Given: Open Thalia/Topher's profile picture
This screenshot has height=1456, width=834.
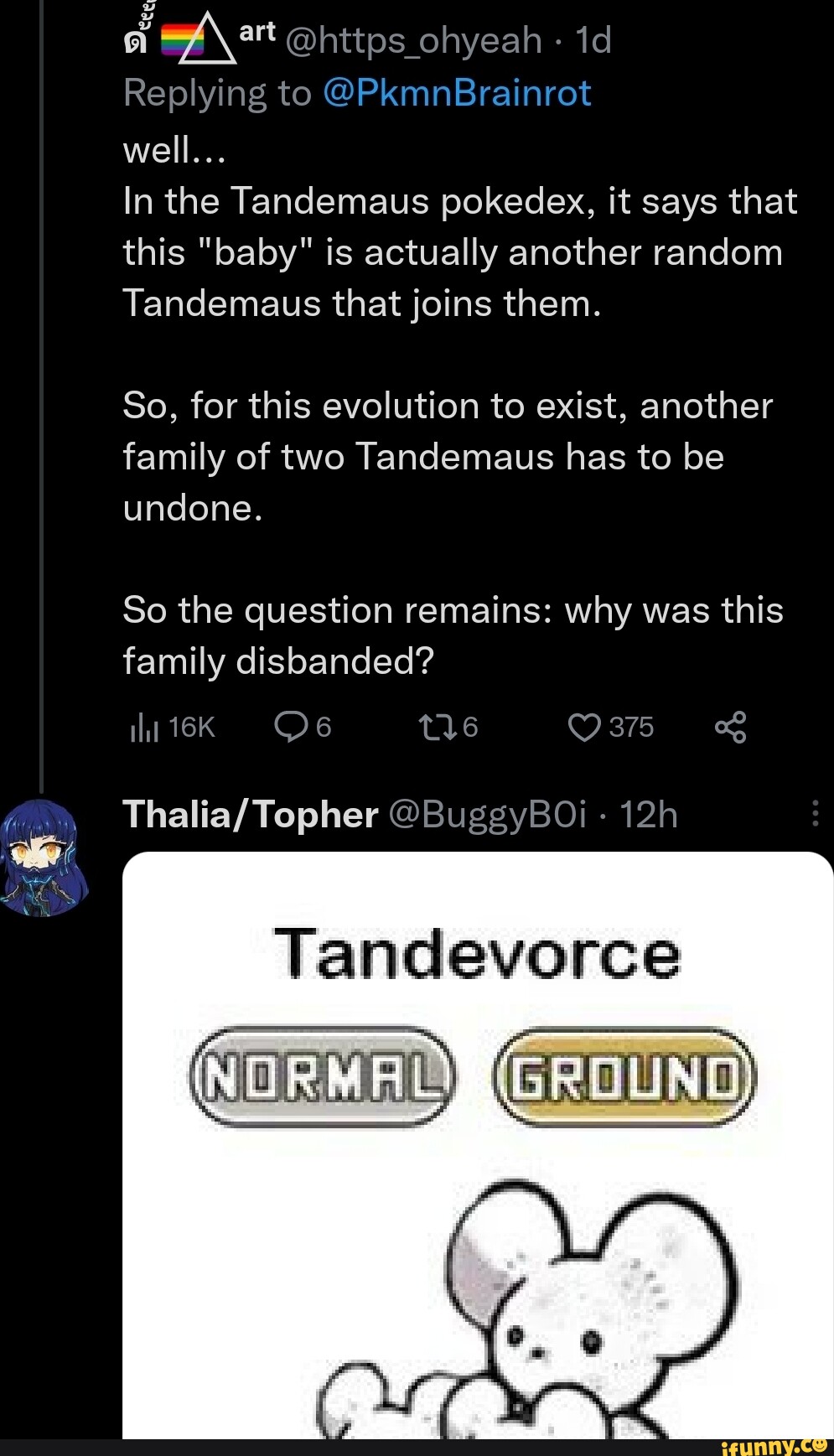Looking at the screenshot, I should [x=45, y=859].
